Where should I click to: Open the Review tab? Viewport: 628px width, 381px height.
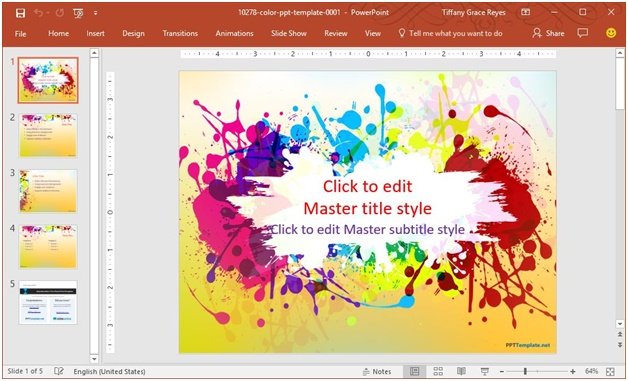[x=336, y=34]
